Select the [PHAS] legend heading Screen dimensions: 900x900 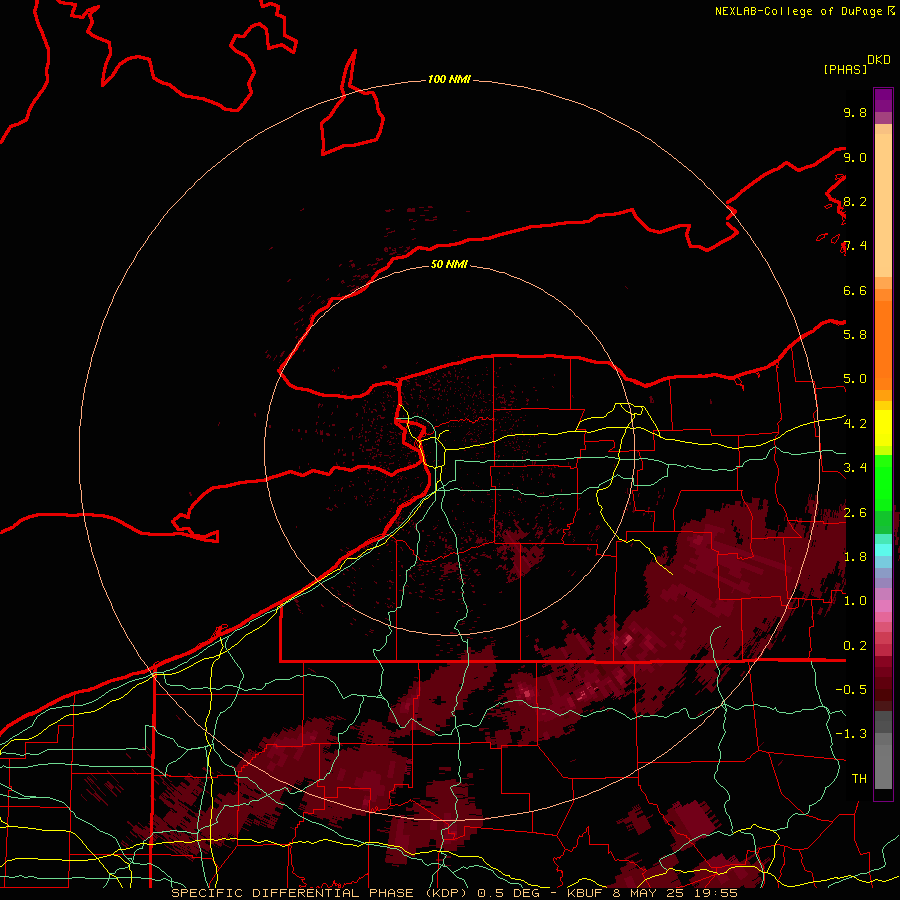coord(845,70)
